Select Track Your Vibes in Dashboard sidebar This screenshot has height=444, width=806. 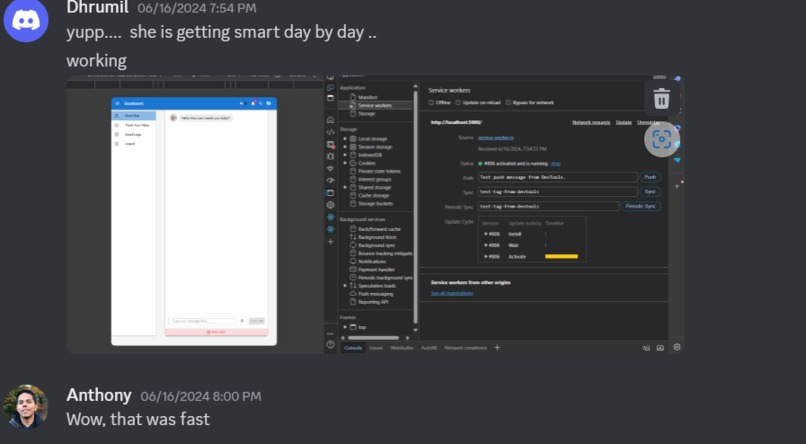point(134,125)
